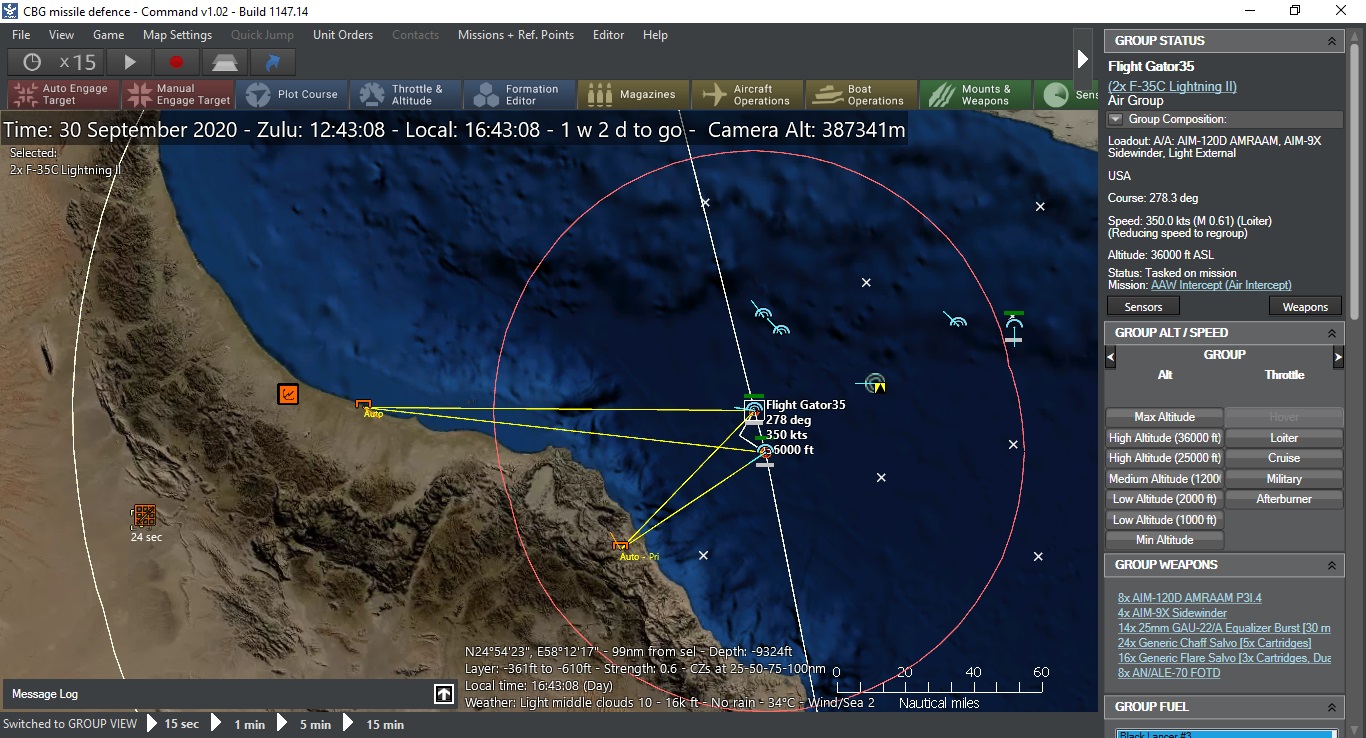Screen dimensions: 1366x738
Task: Open the Help menu
Action: [x=656, y=35]
